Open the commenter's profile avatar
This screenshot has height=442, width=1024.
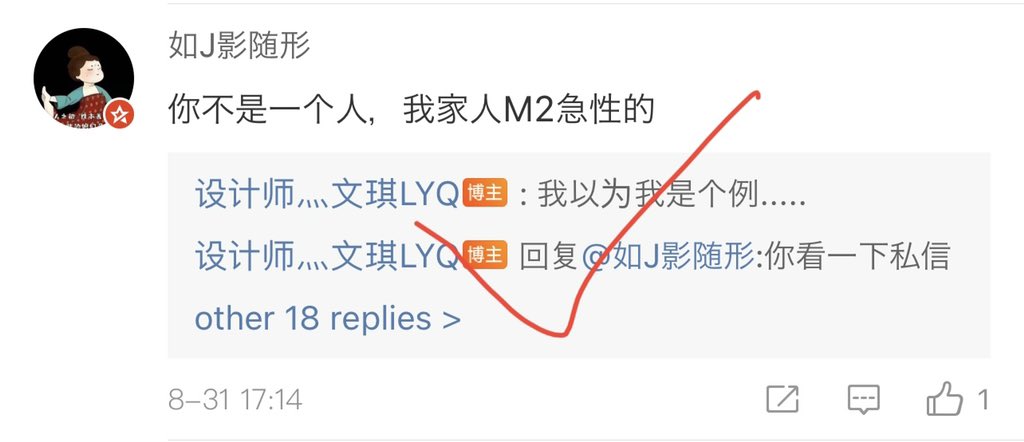coord(84,78)
